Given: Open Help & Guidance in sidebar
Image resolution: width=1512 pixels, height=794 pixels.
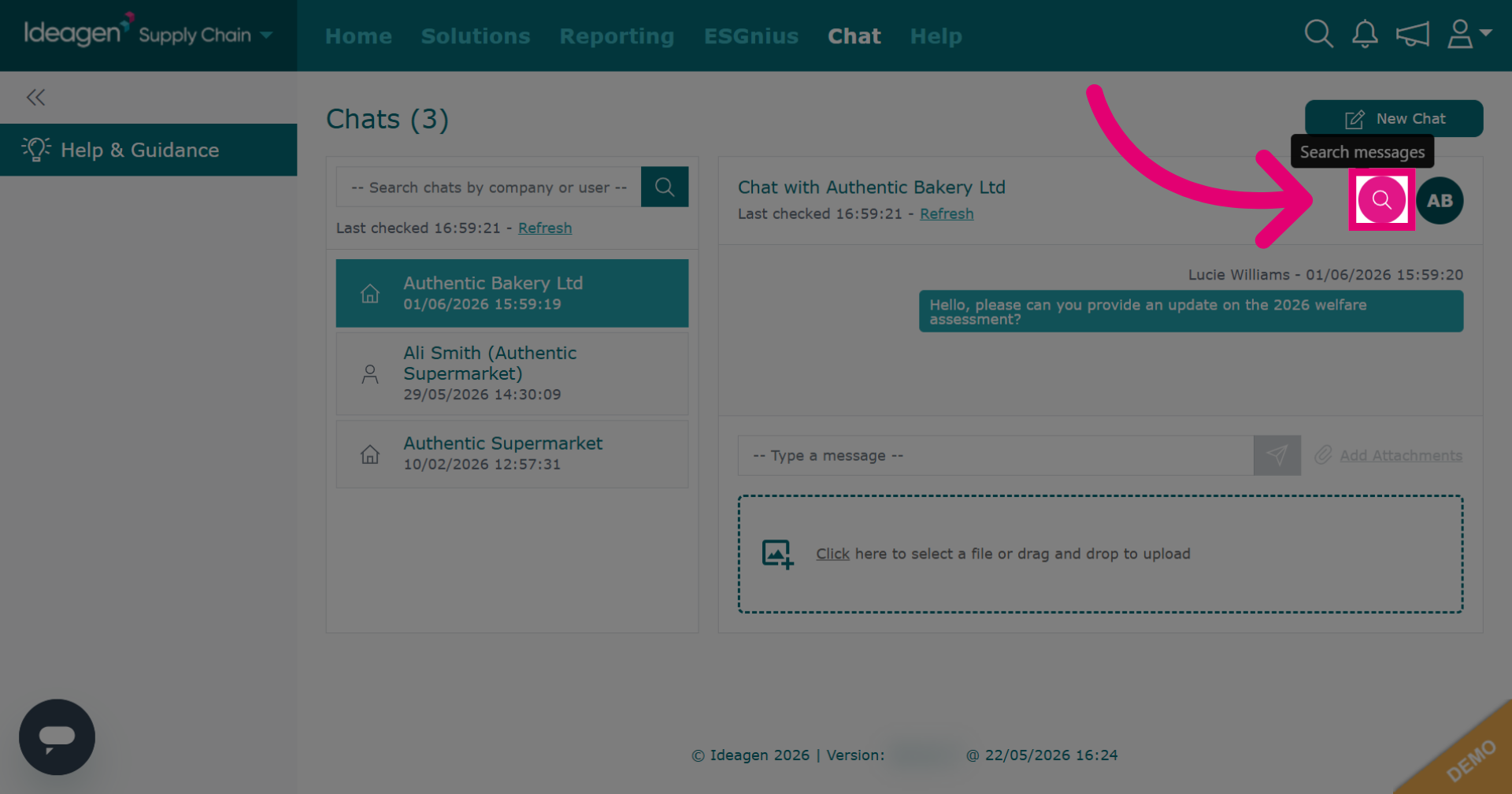Looking at the screenshot, I should tap(149, 150).
